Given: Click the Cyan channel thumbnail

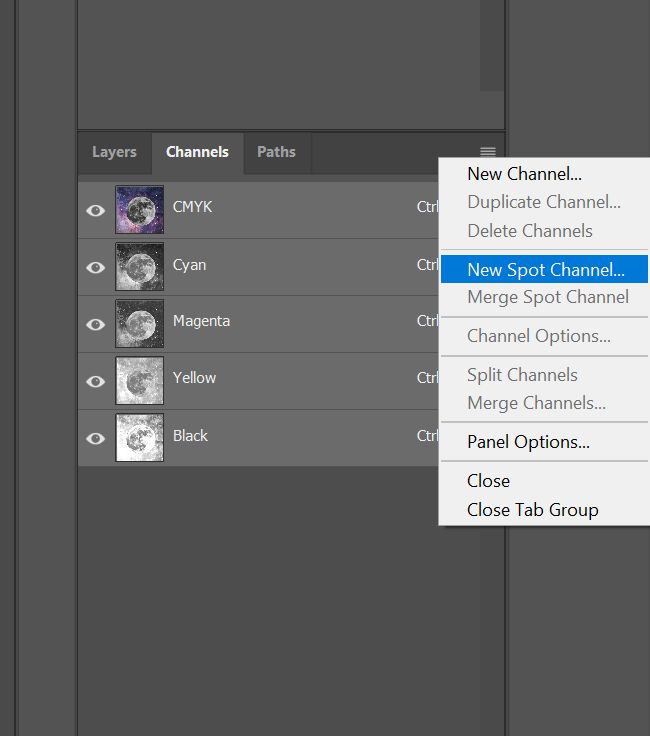Looking at the screenshot, I should pyautogui.click(x=139, y=267).
